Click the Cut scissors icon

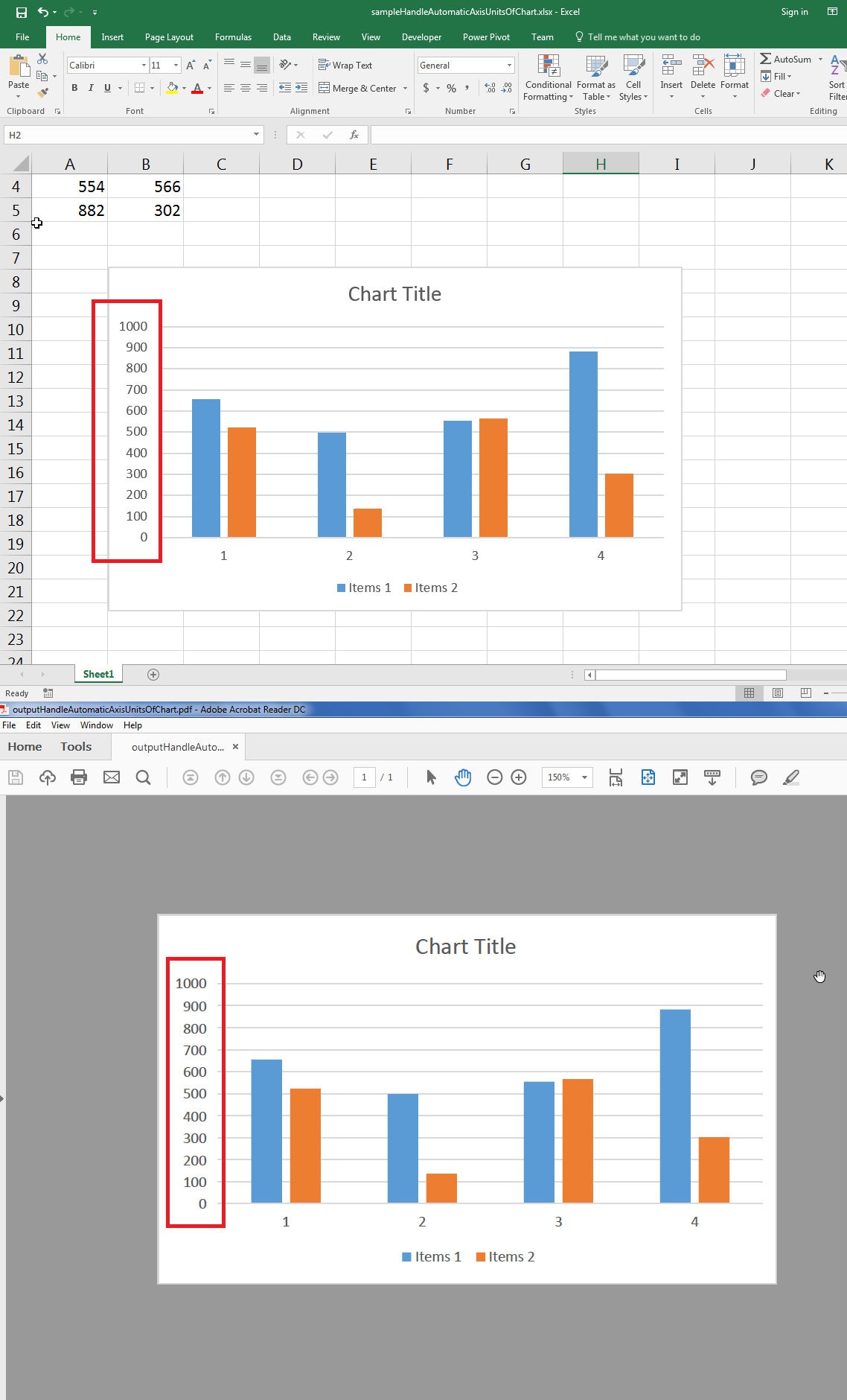click(x=42, y=59)
